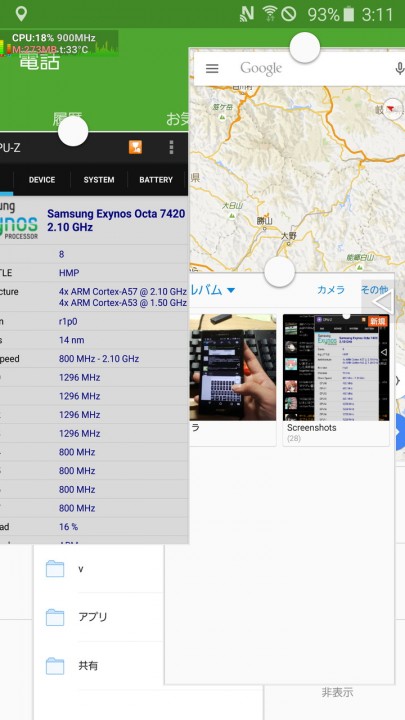The image size is (405, 720).
Task: Tap the battery status bar icon
Action: point(349,14)
